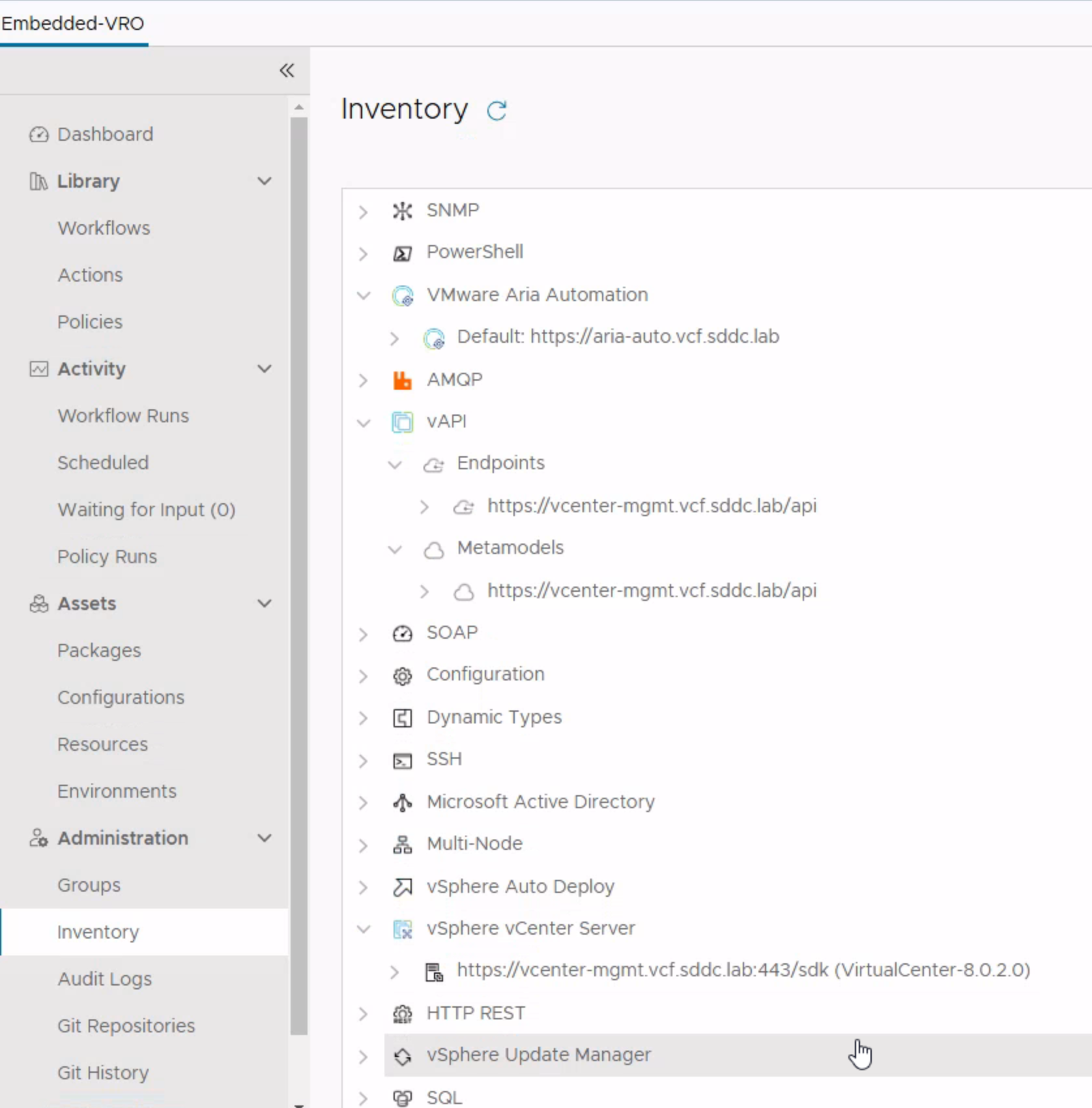Click the HTTP REST icon
The image size is (1092, 1108).
click(403, 1014)
